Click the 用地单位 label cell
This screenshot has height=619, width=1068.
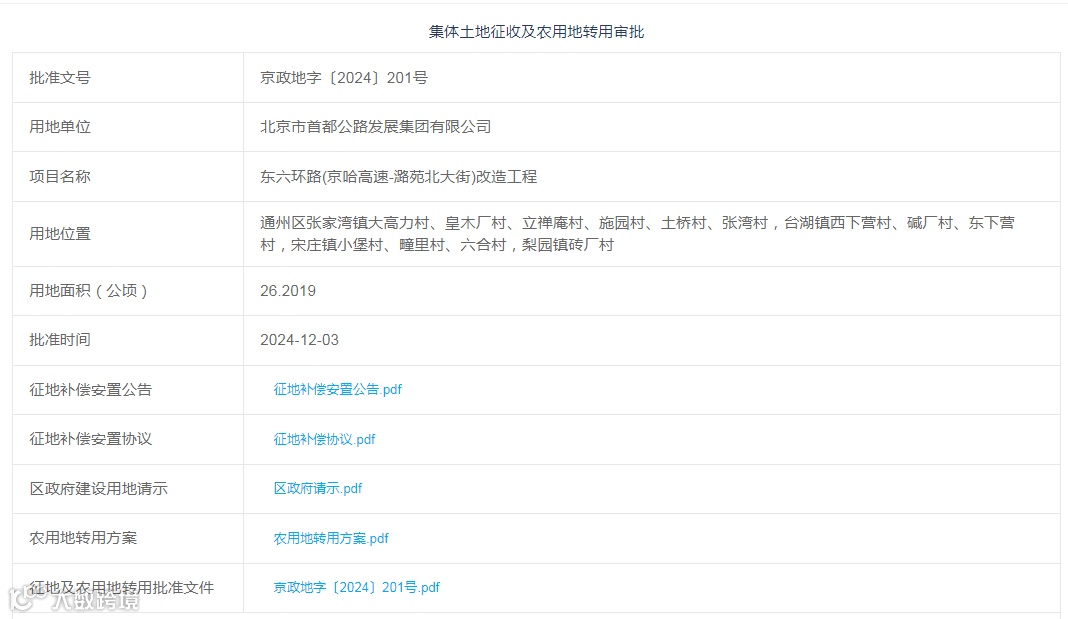click(128, 127)
